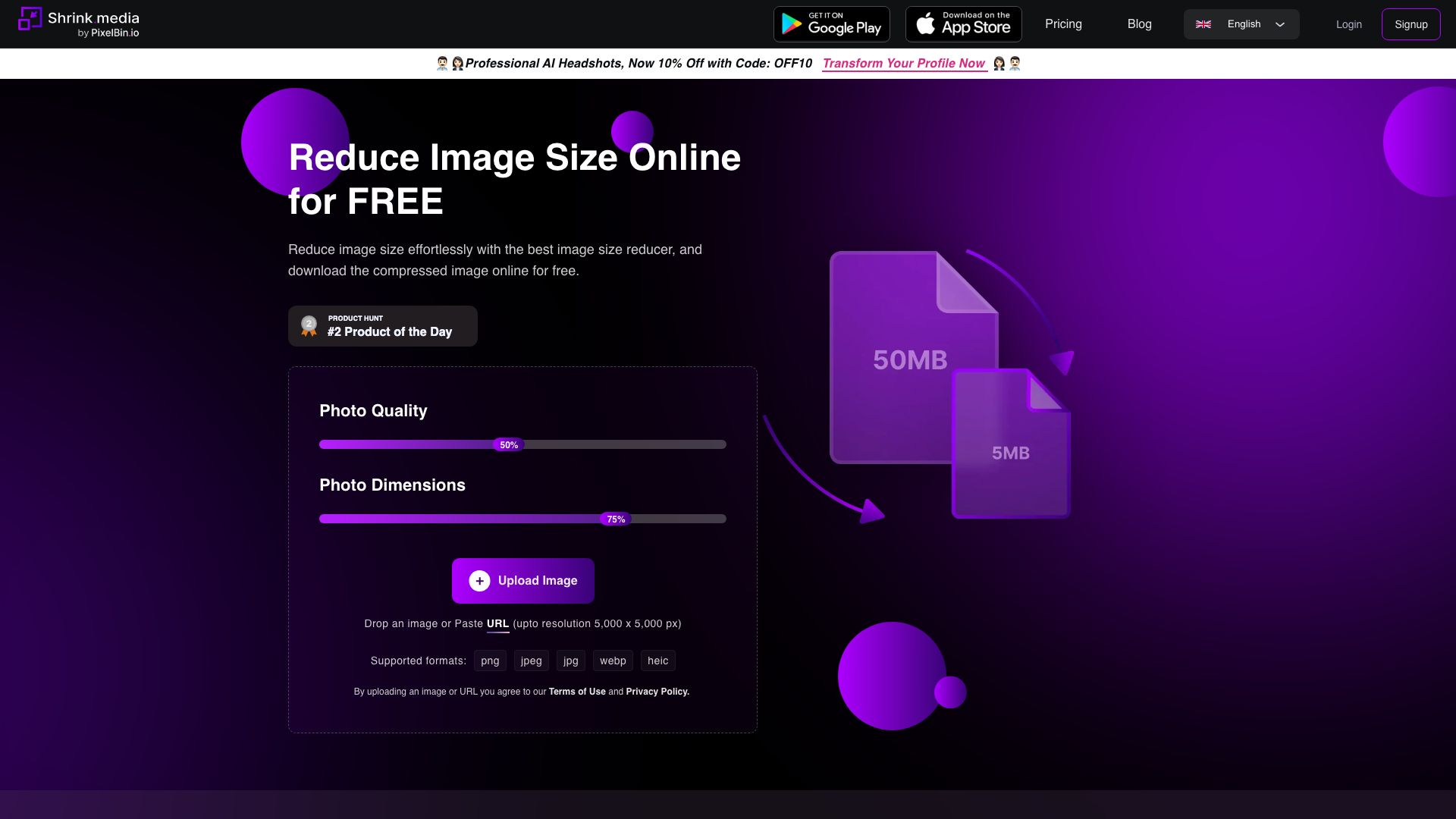Select the jpg format chip
This screenshot has height=819, width=1456.
570,661
